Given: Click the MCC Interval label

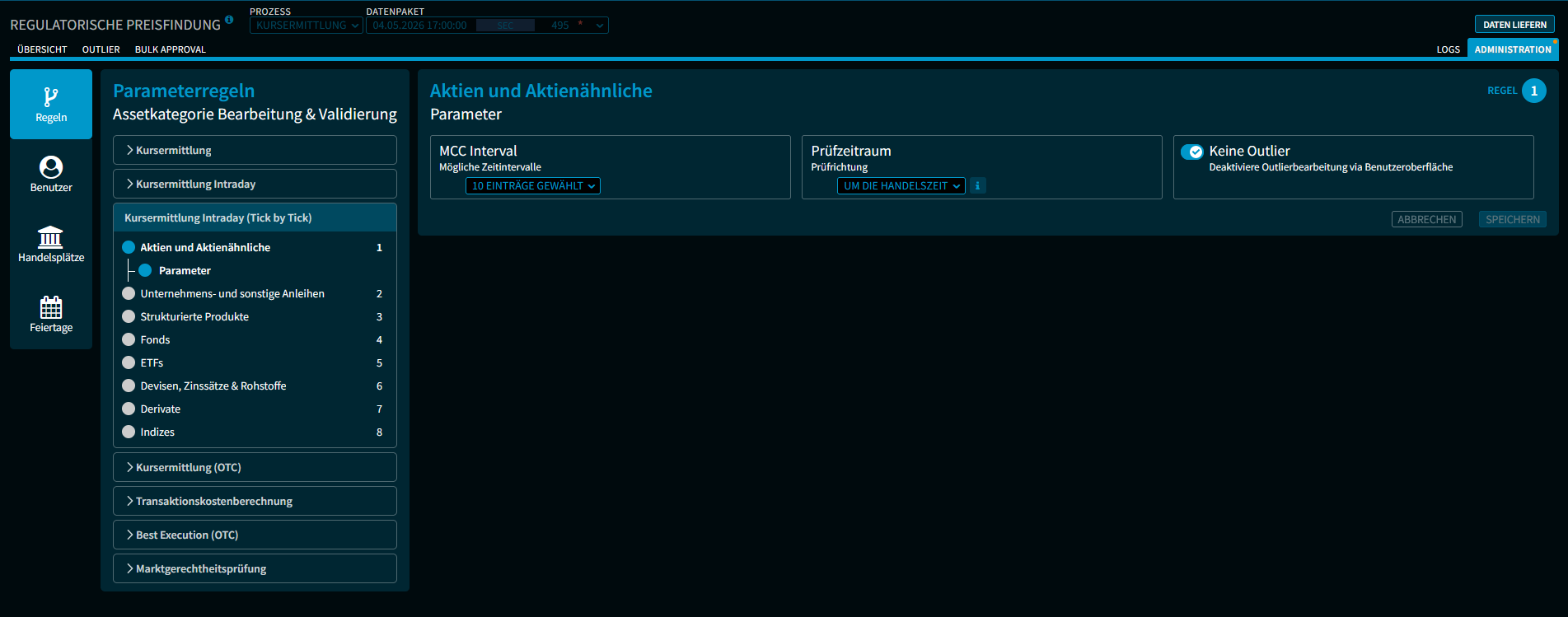Looking at the screenshot, I should tap(478, 151).
